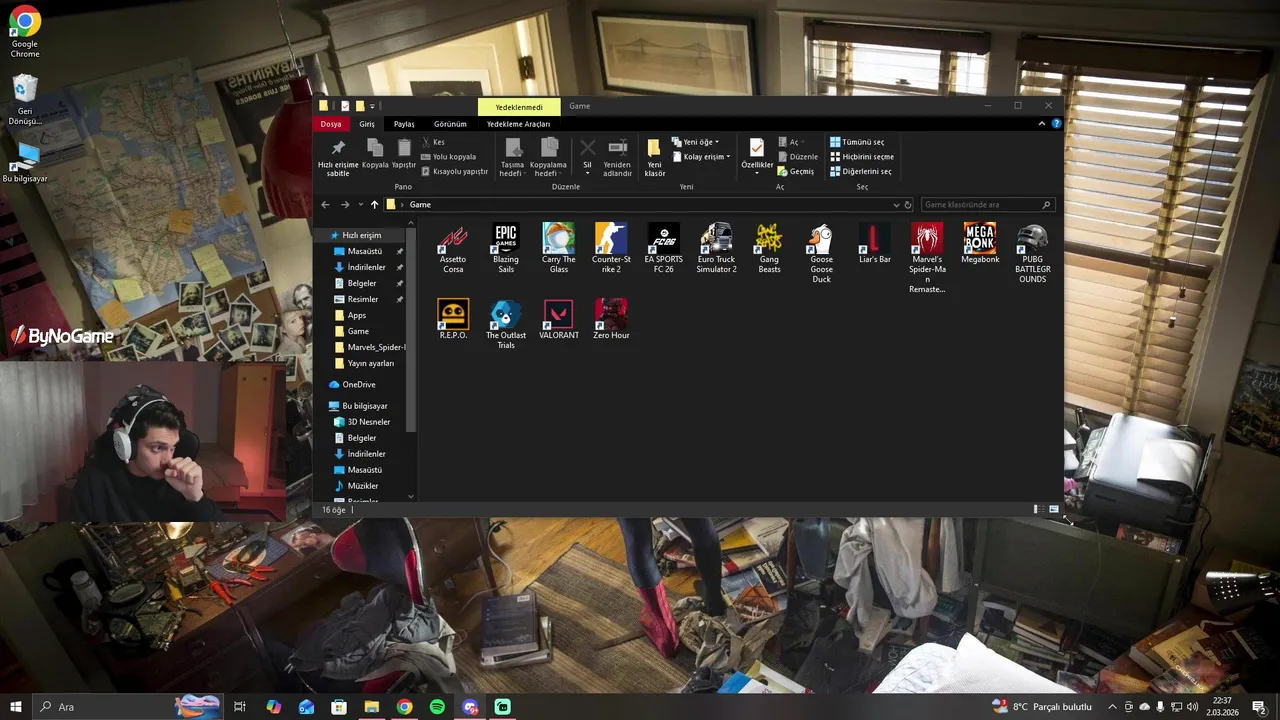Open Google Chrome desktop shortcut

click(x=25, y=33)
